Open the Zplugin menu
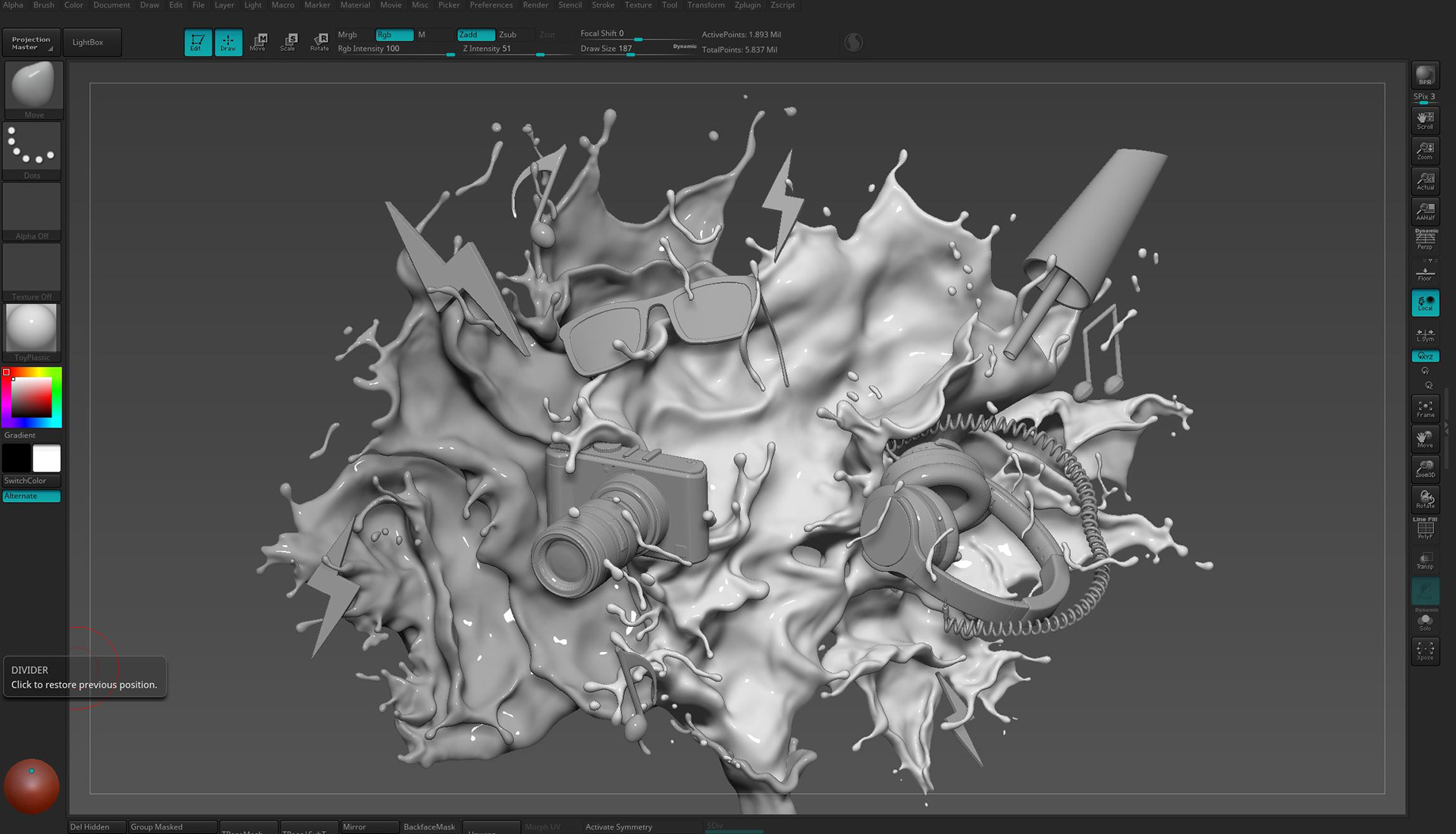The image size is (1456, 834). [747, 5]
